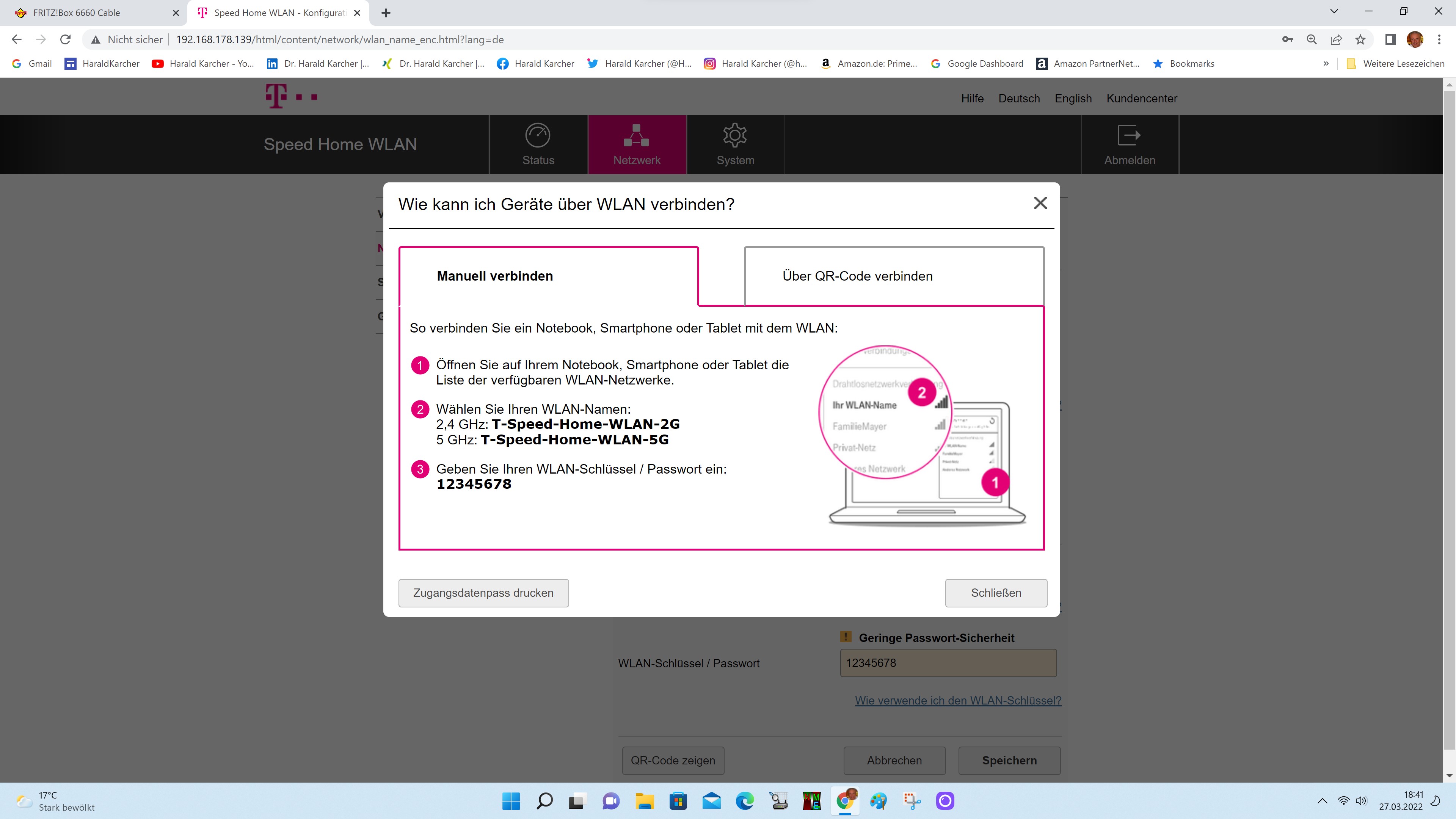Screen dimensions: 1456x819
Task: Open the saved password key icon
Action: tap(1288, 39)
